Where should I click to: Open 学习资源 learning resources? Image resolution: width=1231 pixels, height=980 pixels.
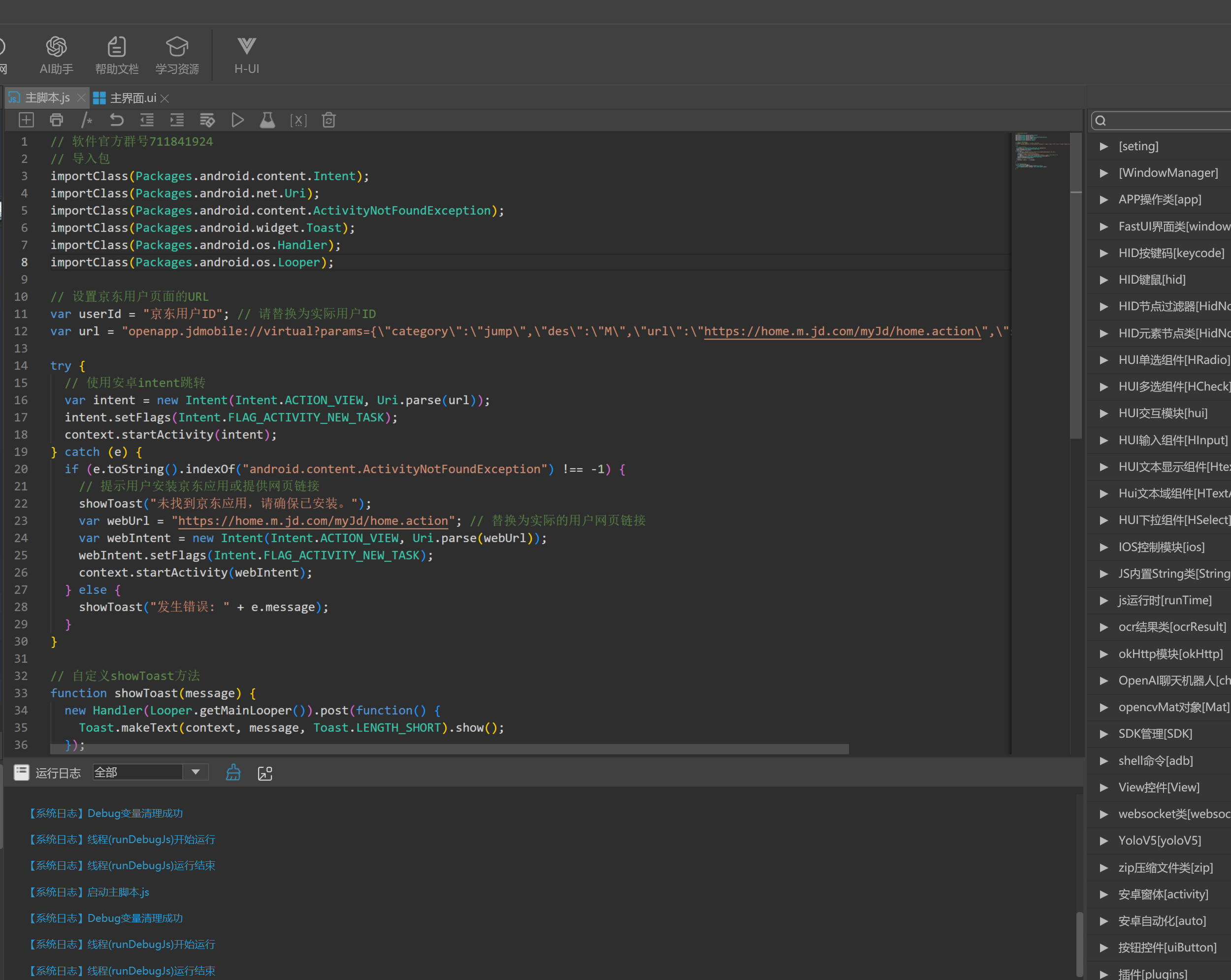point(177,55)
